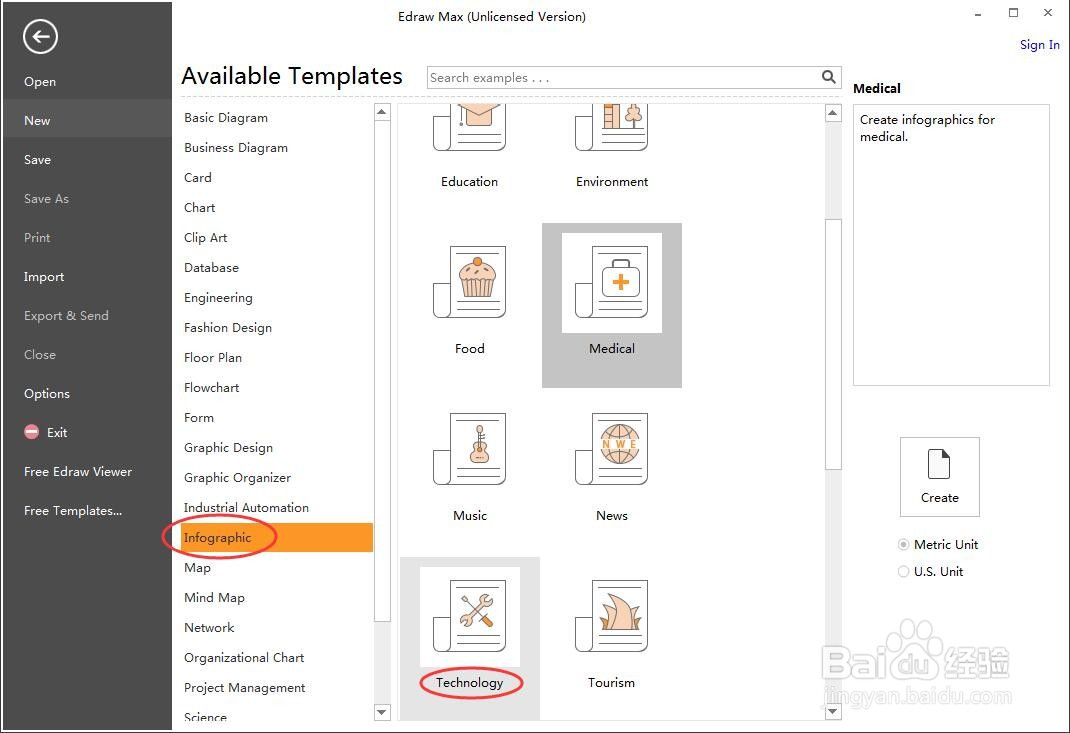Click the Technology template label
1070x733 pixels.
coord(469,682)
